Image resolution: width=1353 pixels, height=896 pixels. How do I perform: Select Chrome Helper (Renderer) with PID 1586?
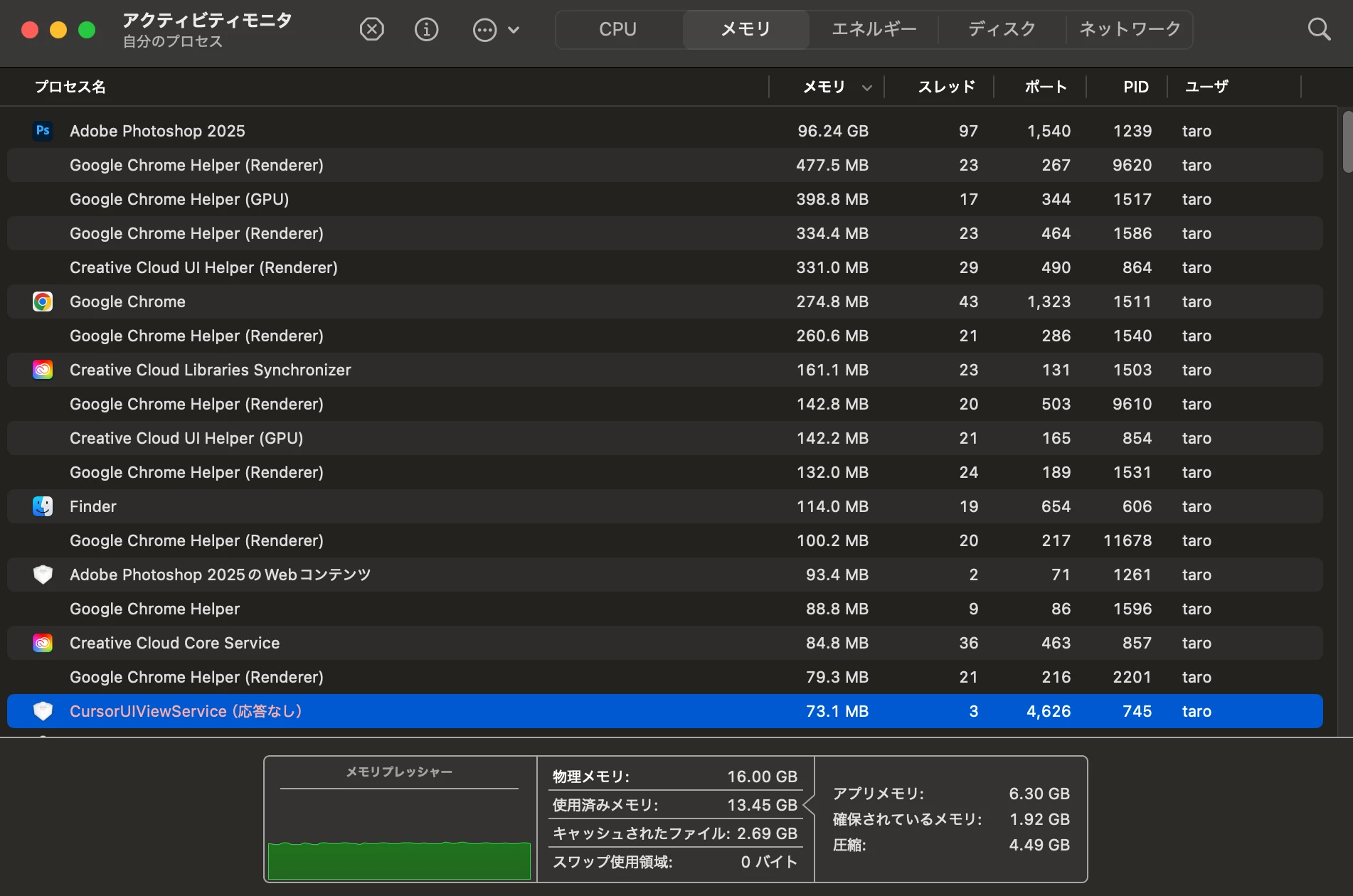(665, 233)
